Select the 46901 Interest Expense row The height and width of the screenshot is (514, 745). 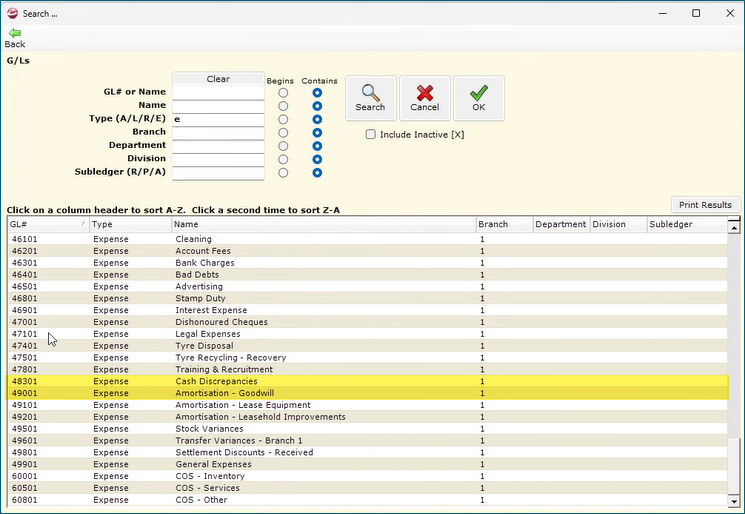click(368, 310)
